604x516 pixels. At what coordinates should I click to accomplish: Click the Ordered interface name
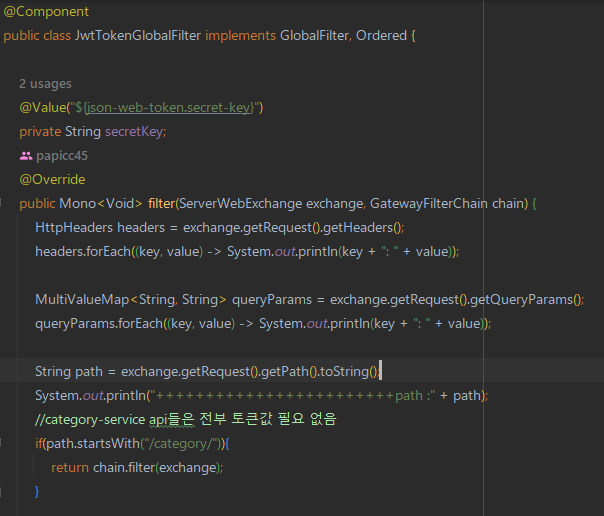click(x=381, y=35)
